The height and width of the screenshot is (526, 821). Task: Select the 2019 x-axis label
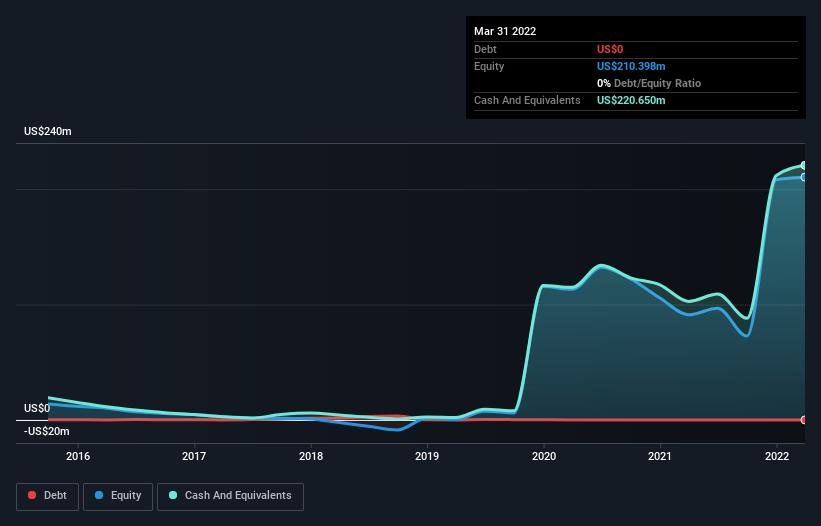[427, 456]
